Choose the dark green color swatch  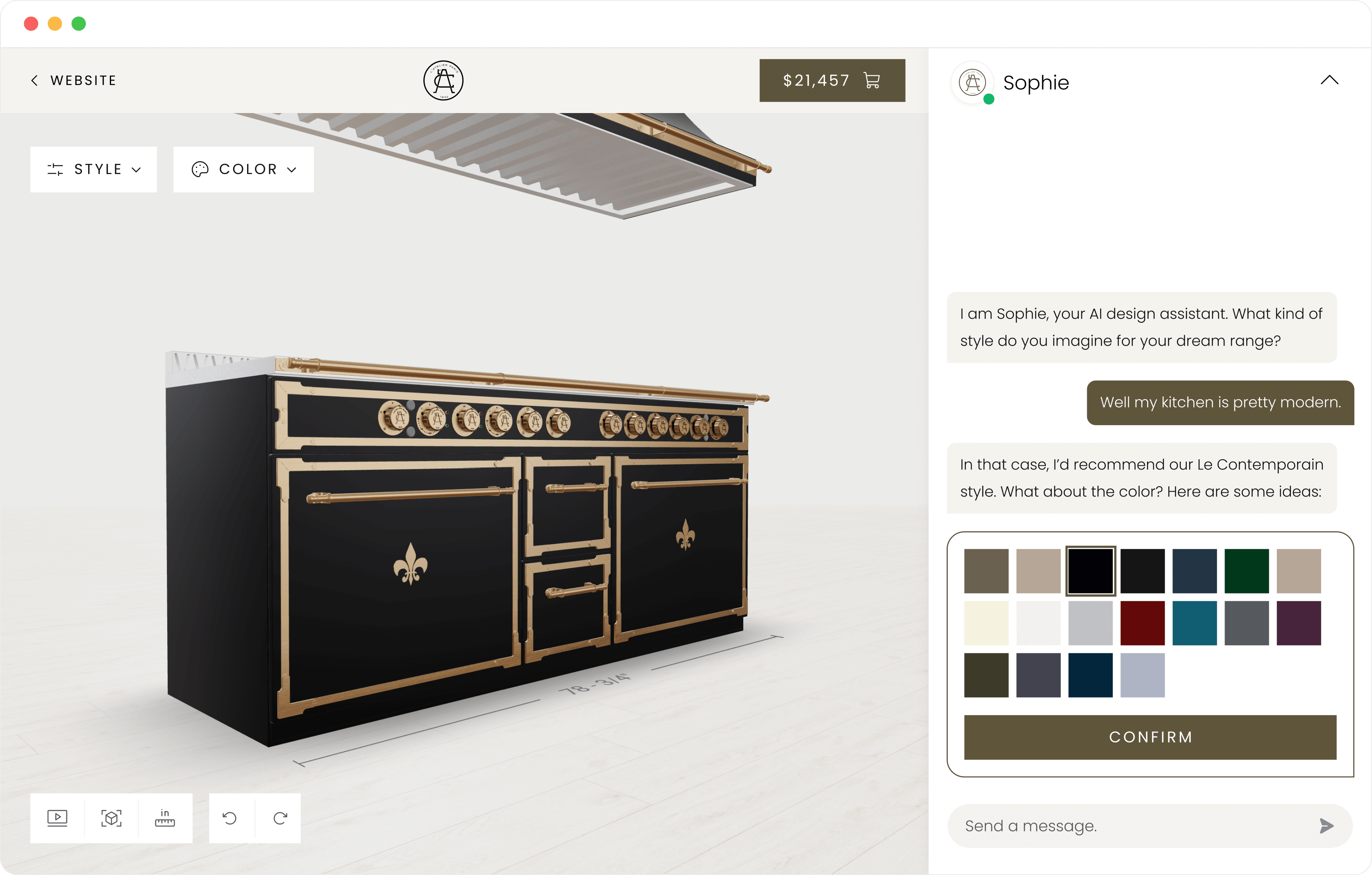[1247, 571]
